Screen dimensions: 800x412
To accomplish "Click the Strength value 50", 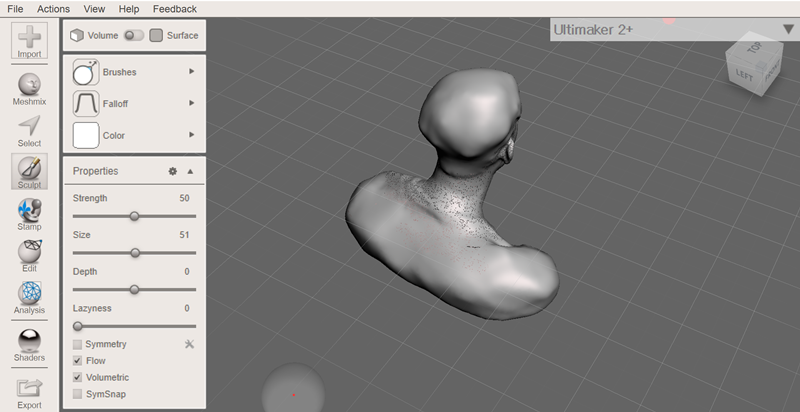I will click(184, 198).
